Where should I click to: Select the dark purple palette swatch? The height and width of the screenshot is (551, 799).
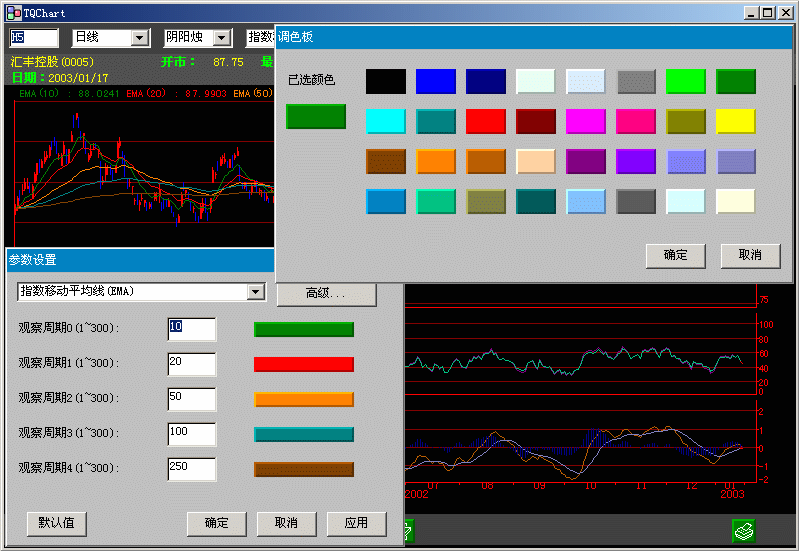(585, 162)
